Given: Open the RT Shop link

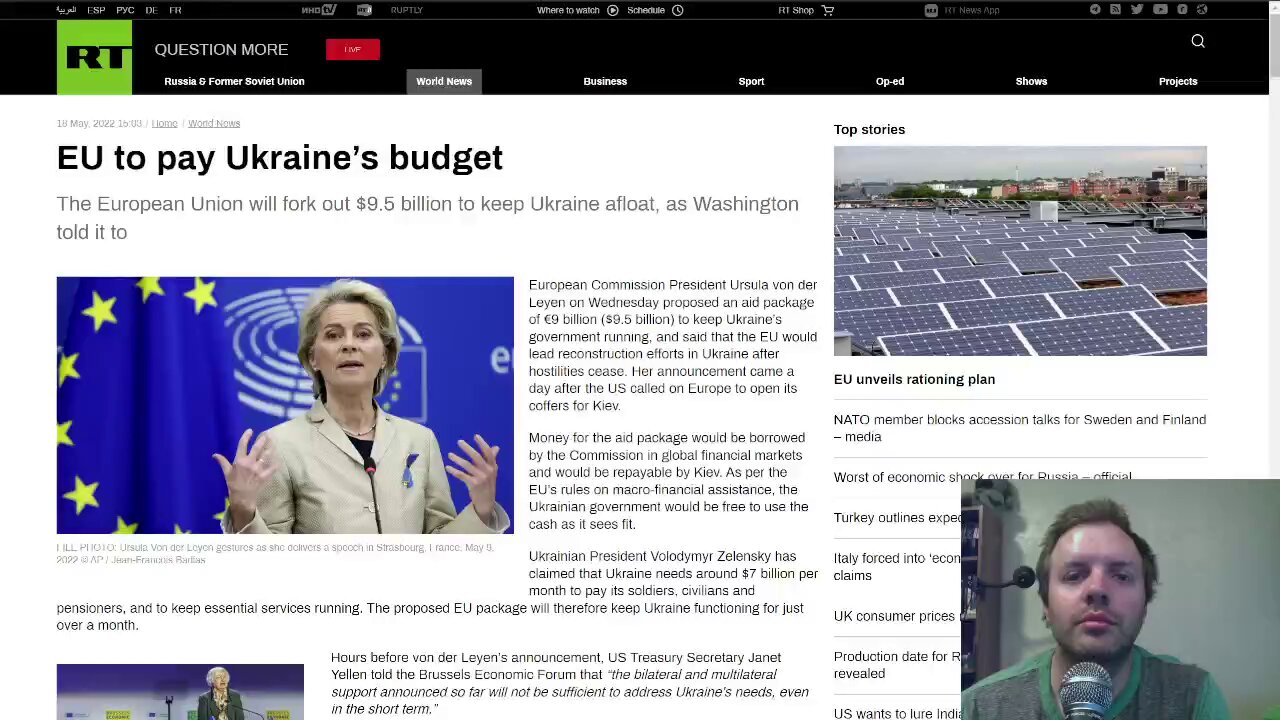Looking at the screenshot, I should (x=796, y=10).
